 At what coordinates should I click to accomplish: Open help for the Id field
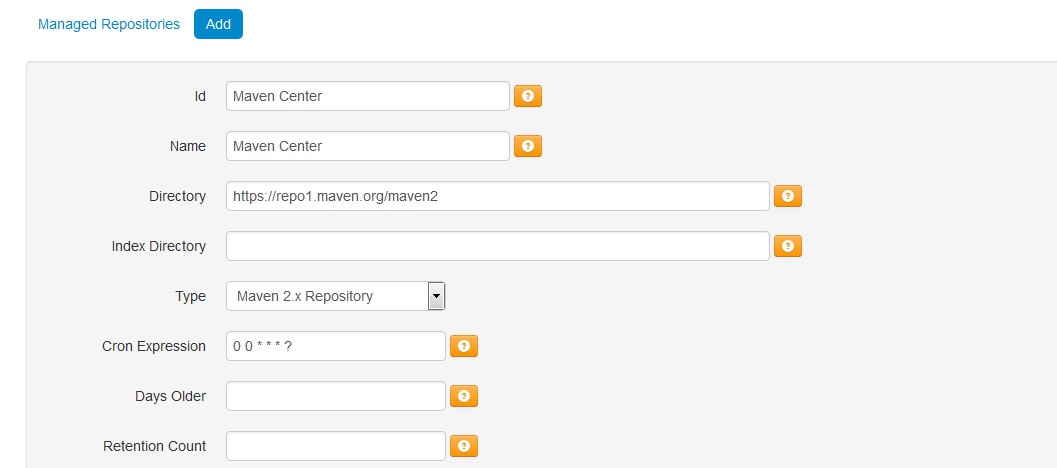(528, 96)
